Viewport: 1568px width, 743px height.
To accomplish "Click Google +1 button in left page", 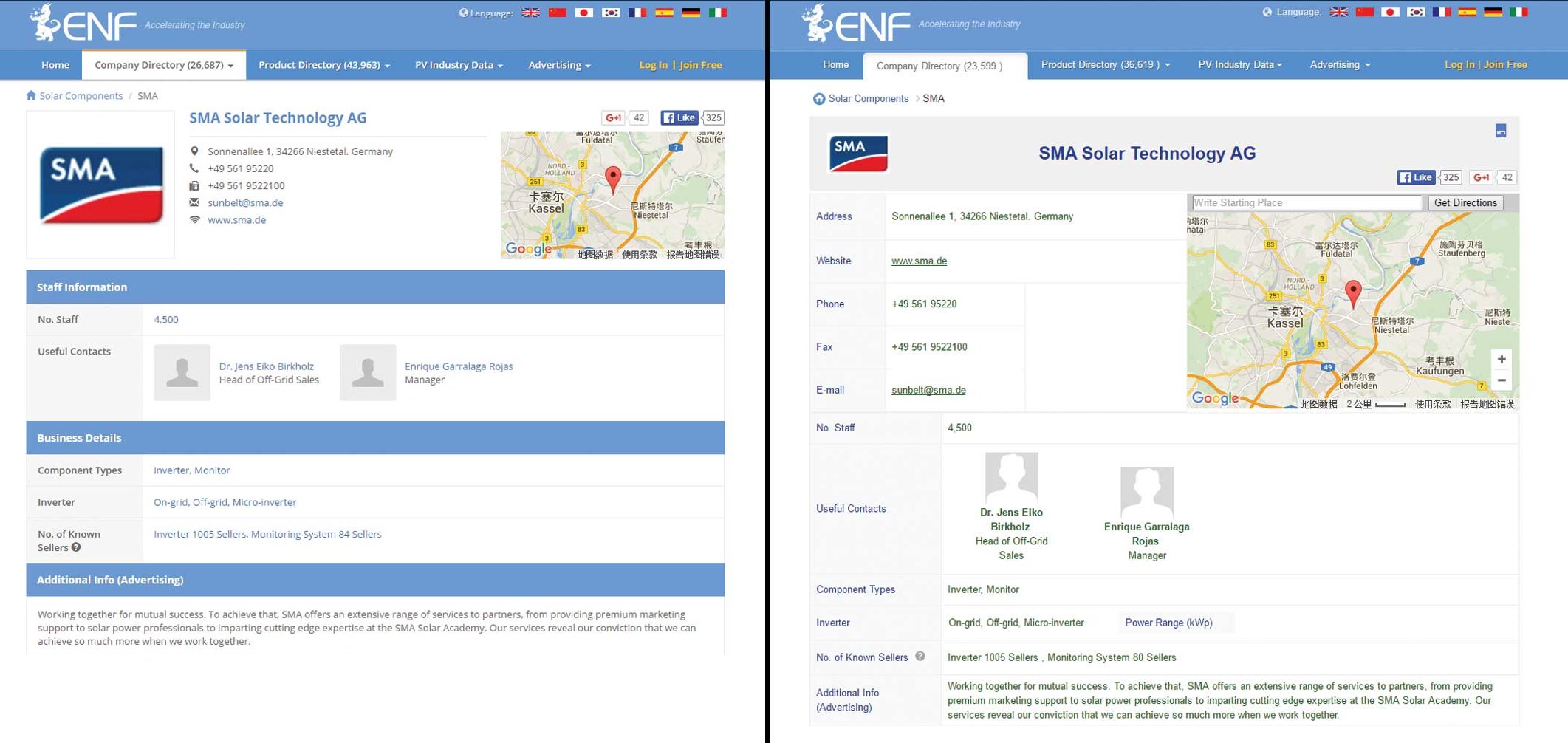I will (614, 117).
